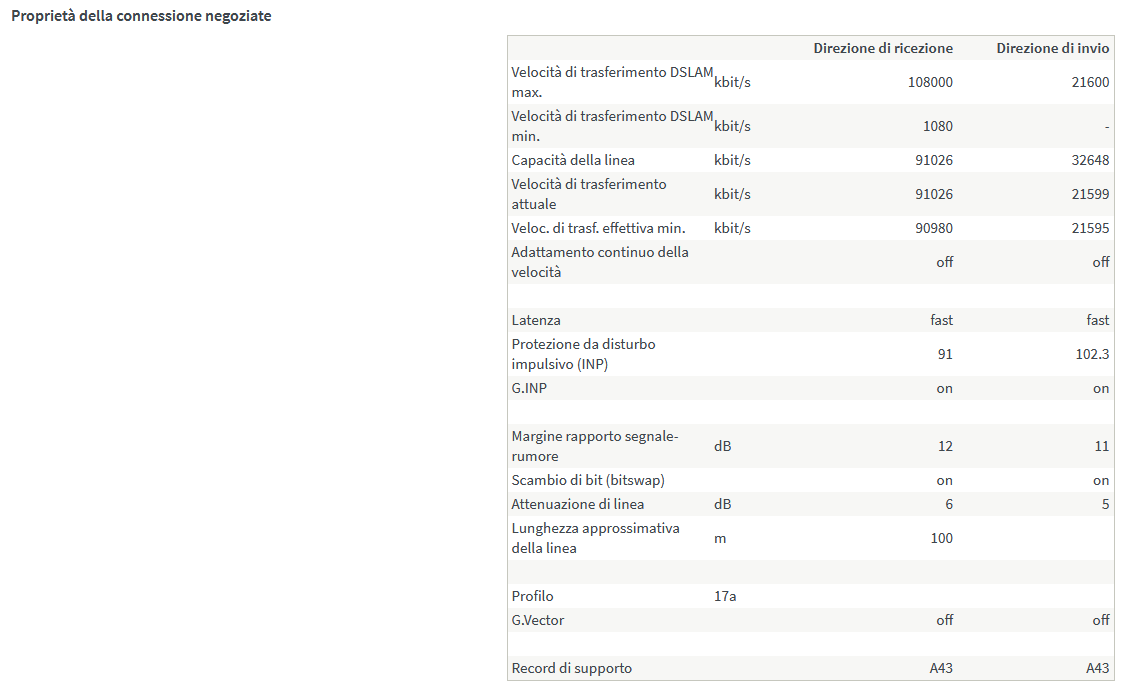
Task: Click the 'G.Vector' row label
Action: tap(538, 620)
